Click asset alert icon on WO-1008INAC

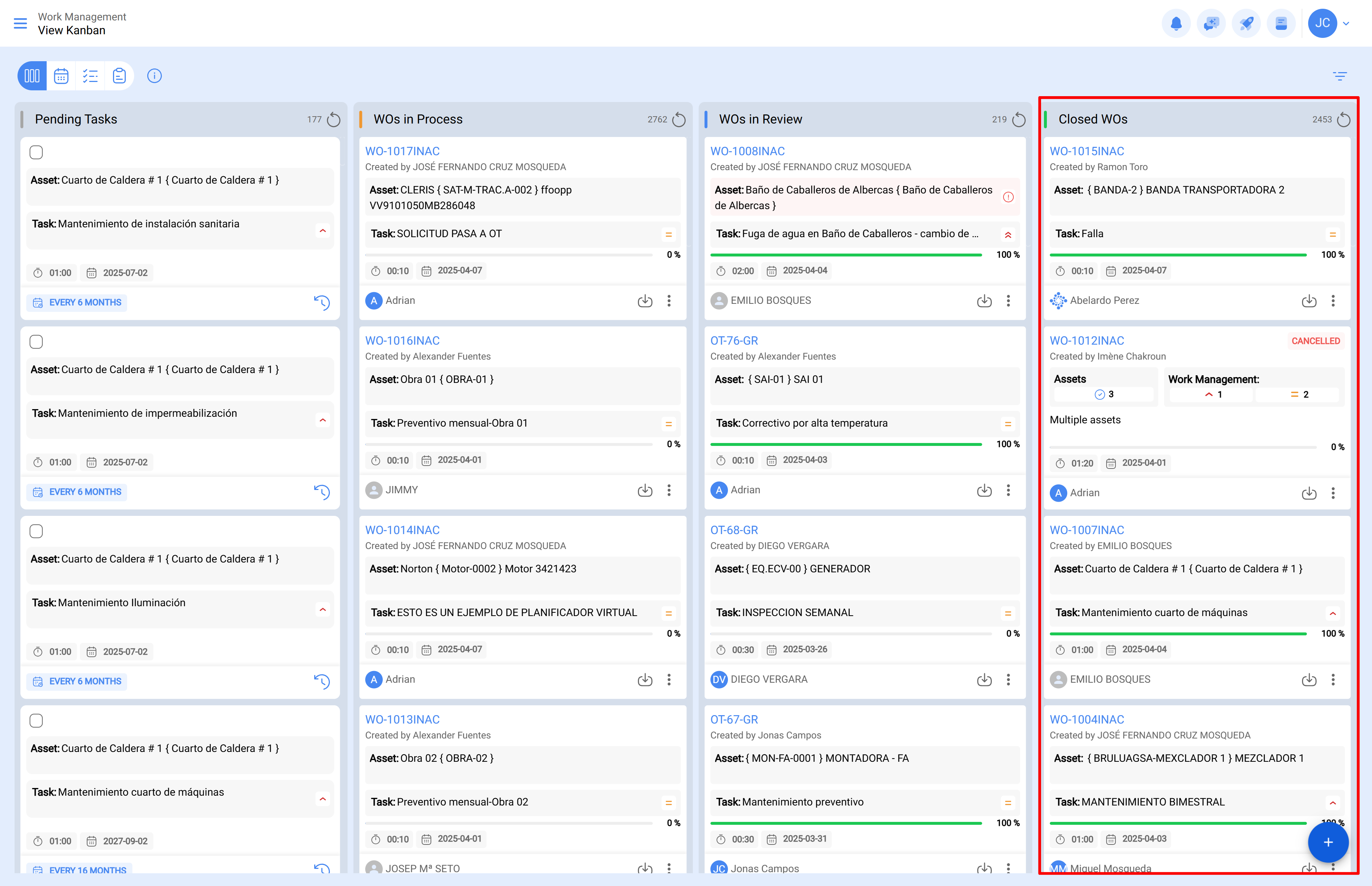point(1008,197)
